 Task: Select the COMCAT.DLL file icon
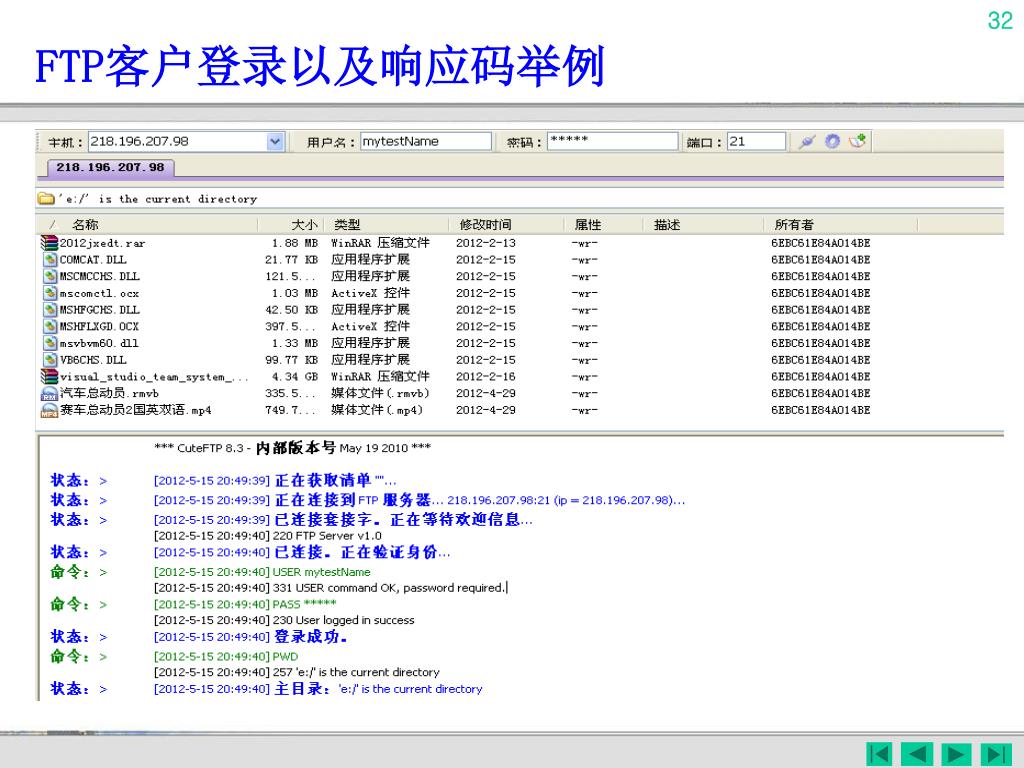(x=50, y=260)
